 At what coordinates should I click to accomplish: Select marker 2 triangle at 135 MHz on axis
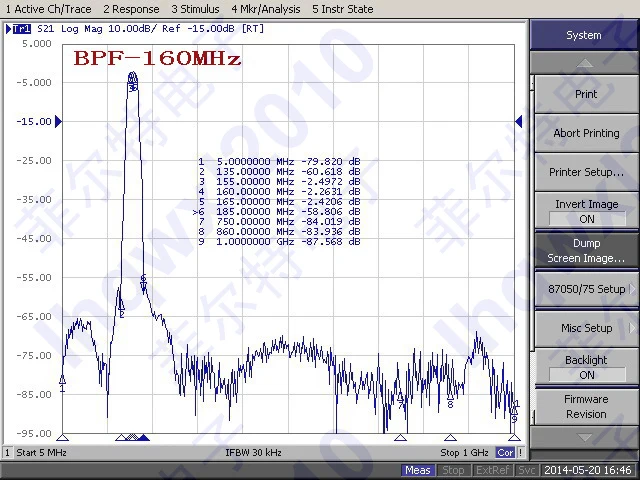click(121, 438)
